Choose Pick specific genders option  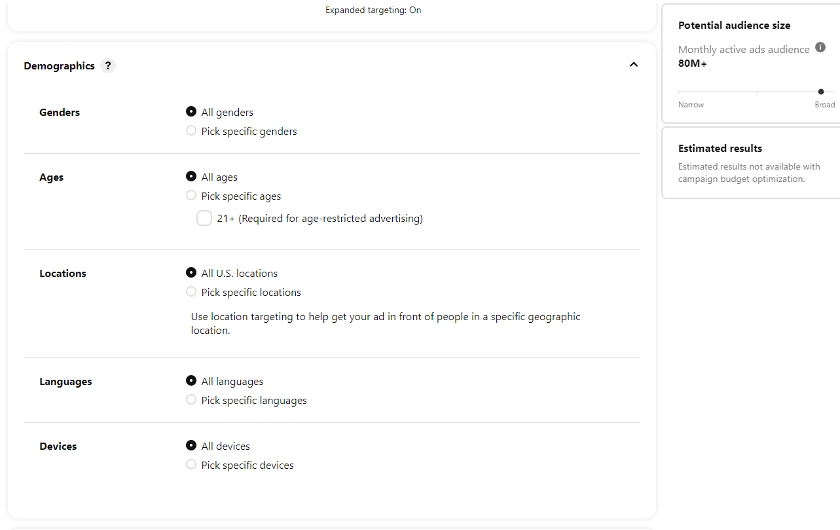pyautogui.click(x=191, y=131)
